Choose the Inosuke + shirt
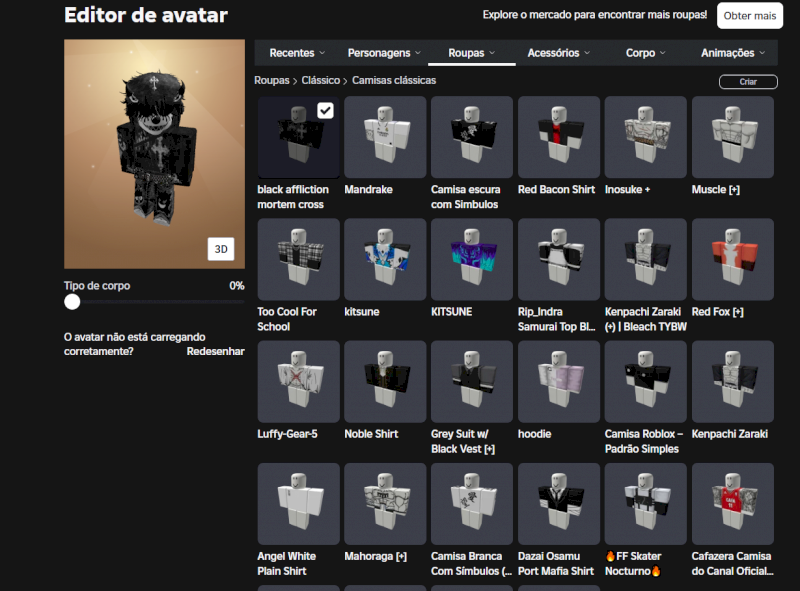The width and height of the screenshot is (800, 591). pyautogui.click(x=645, y=137)
